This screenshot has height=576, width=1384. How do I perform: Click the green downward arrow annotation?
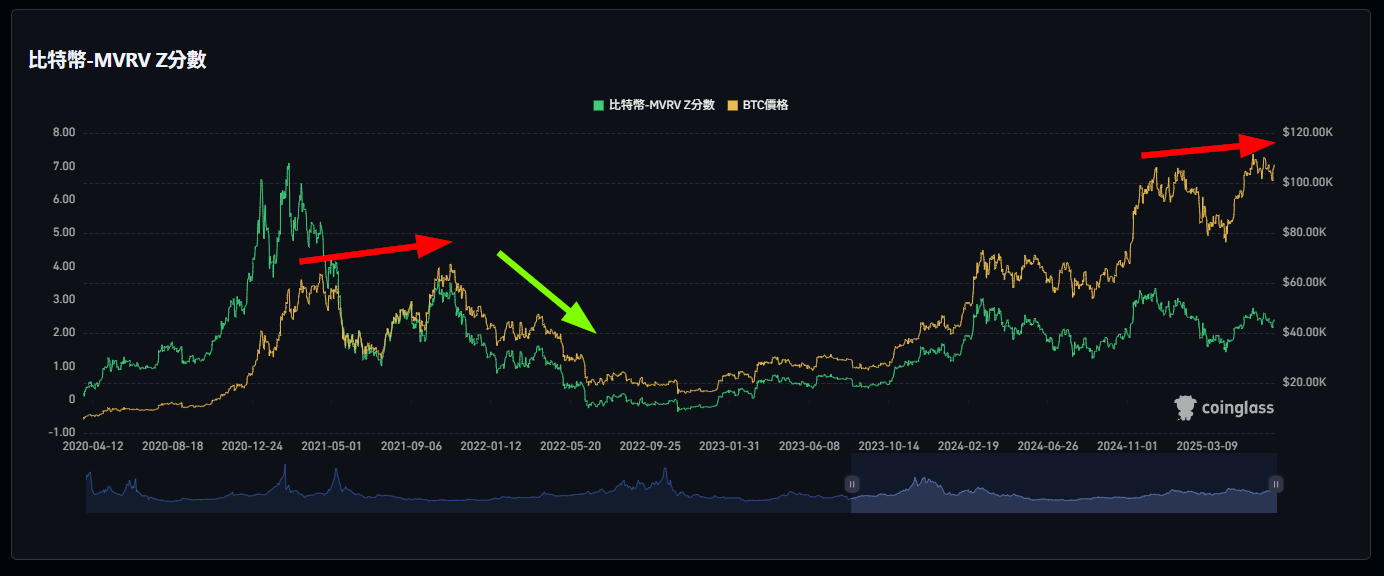[x=548, y=292]
